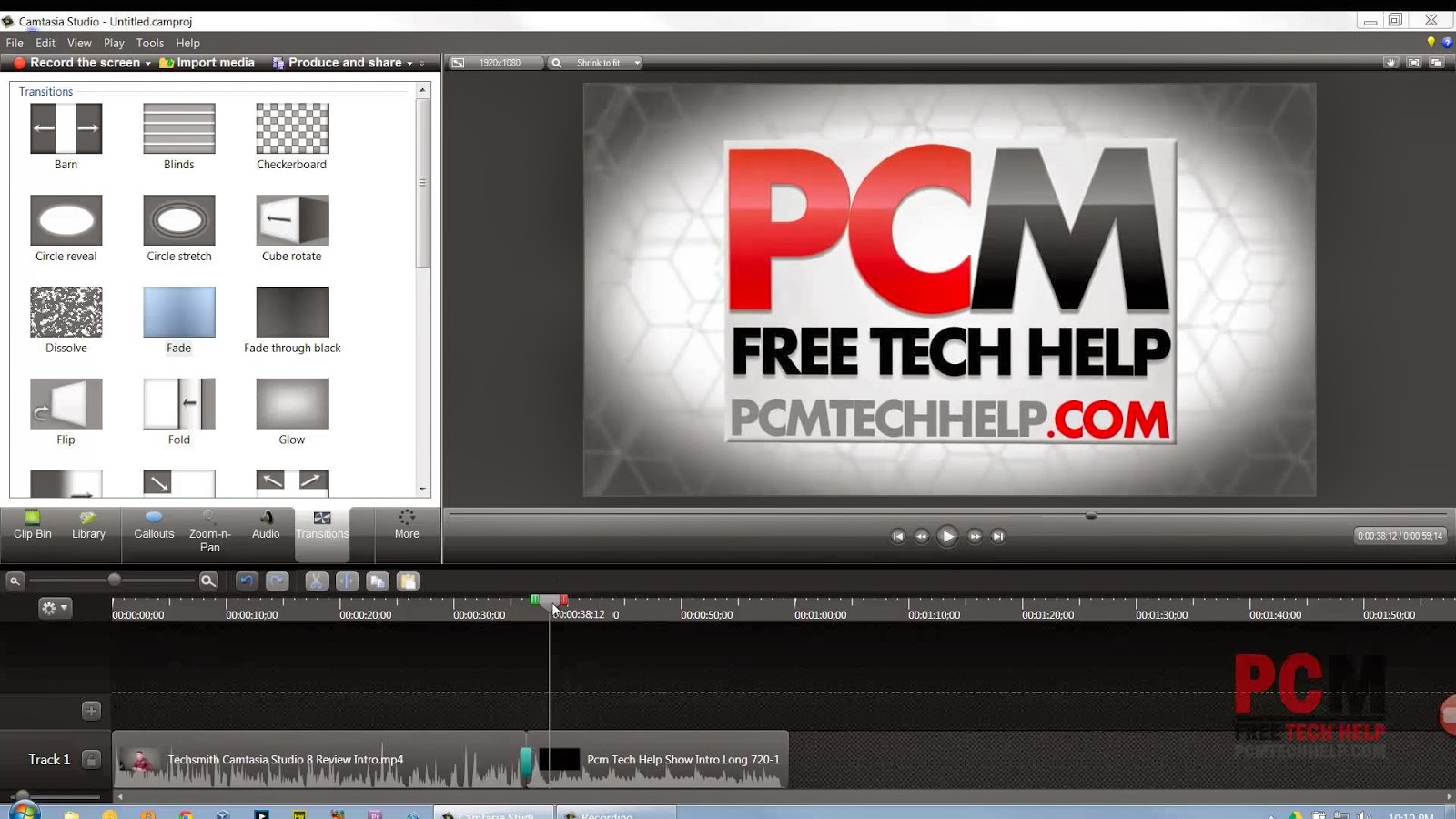The height and width of the screenshot is (819, 1456).
Task: Click Produce and share button
Action: 338,63
